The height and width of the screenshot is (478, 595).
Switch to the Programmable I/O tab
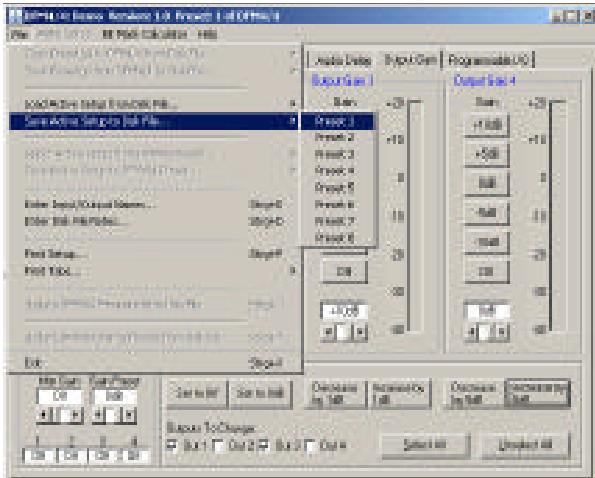tap(489, 60)
